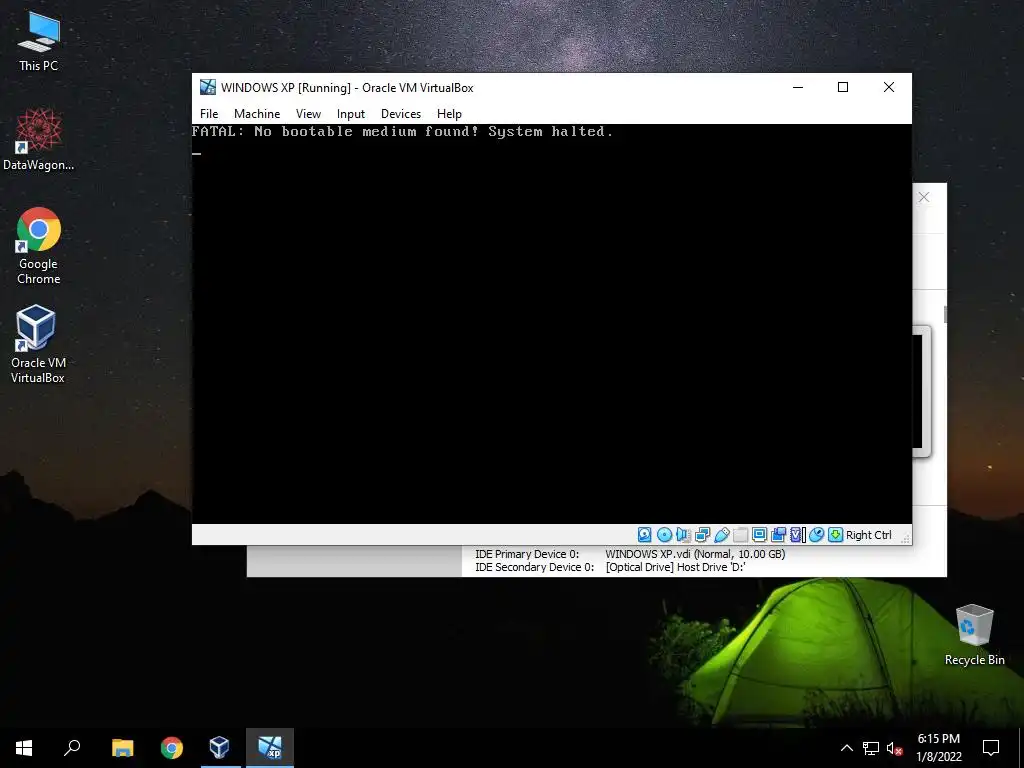1024x768 pixels.
Task: Click the CPU virtualization status icon
Action: click(x=797, y=535)
